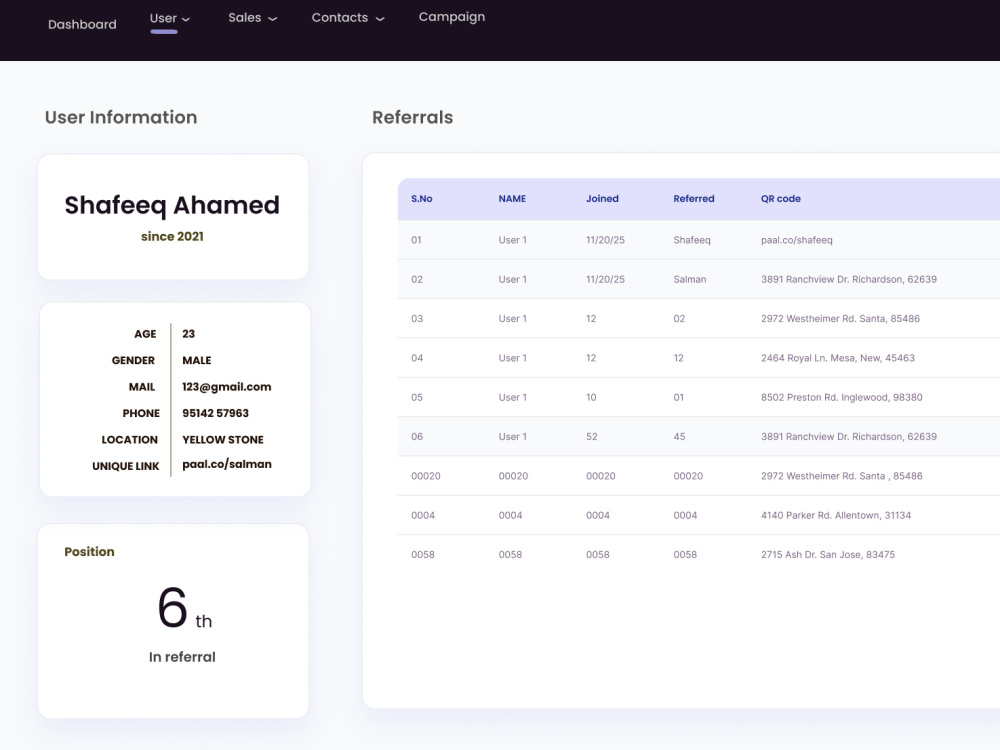This screenshot has height=750, width=1000.
Task: Open the Dashboard page
Action: click(82, 24)
